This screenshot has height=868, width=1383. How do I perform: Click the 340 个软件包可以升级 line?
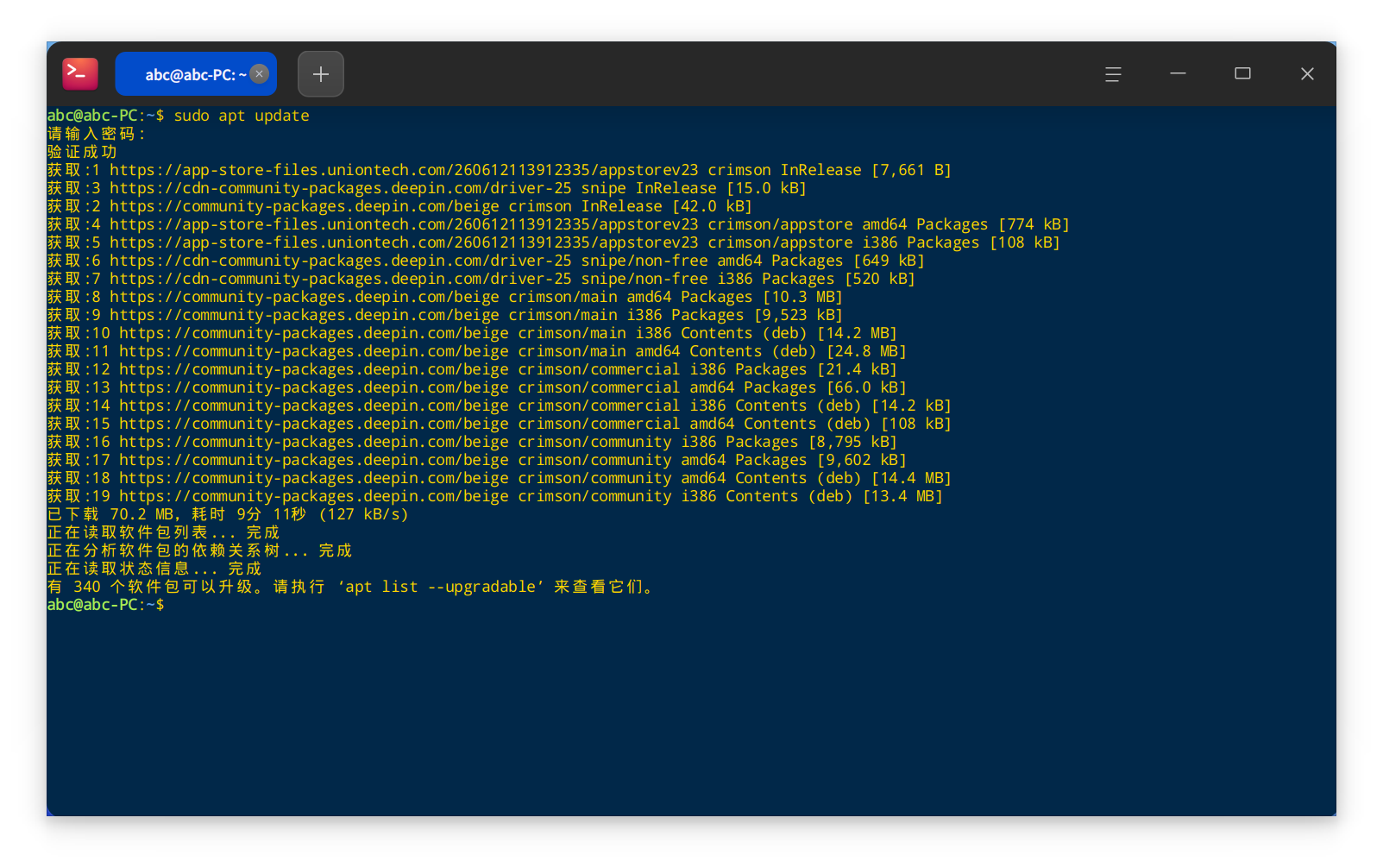[352, 587]
